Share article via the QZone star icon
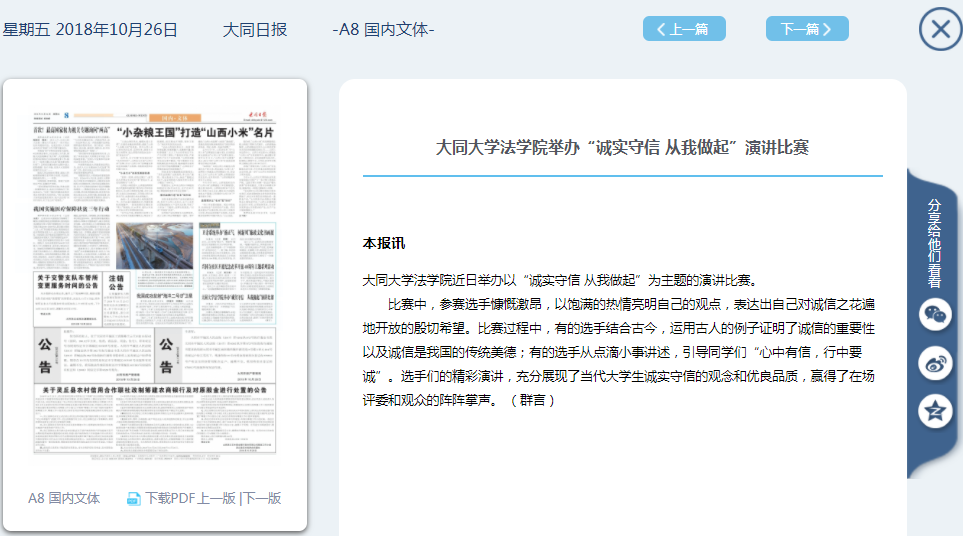 pyautogui.click(x=935, y=411)
